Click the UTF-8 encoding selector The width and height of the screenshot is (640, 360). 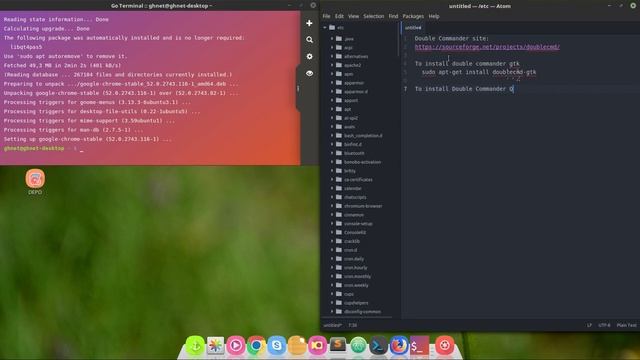[604, 325]
